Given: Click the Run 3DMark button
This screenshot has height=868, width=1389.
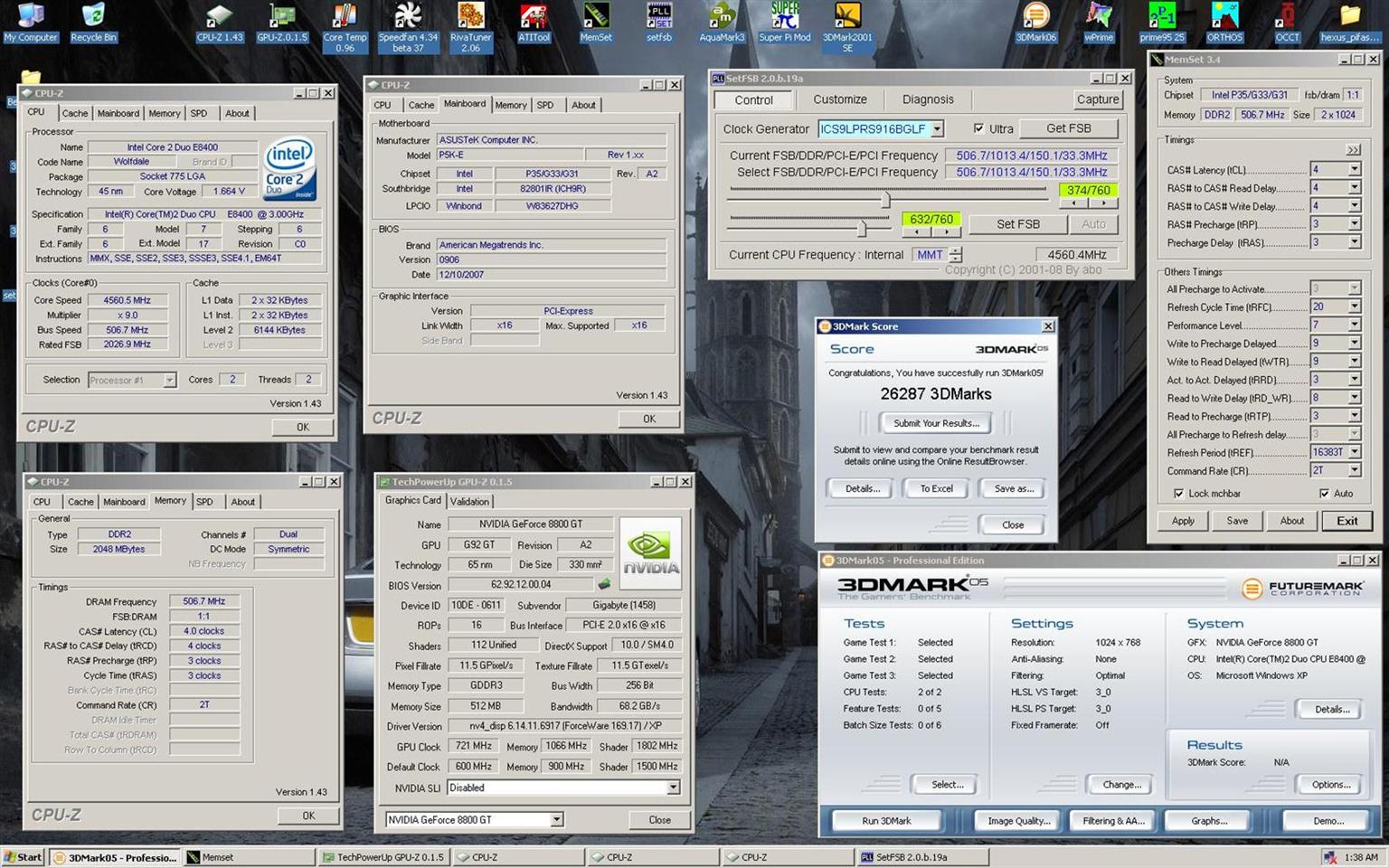Looking at the screenshot, I should tap(886, 821).
